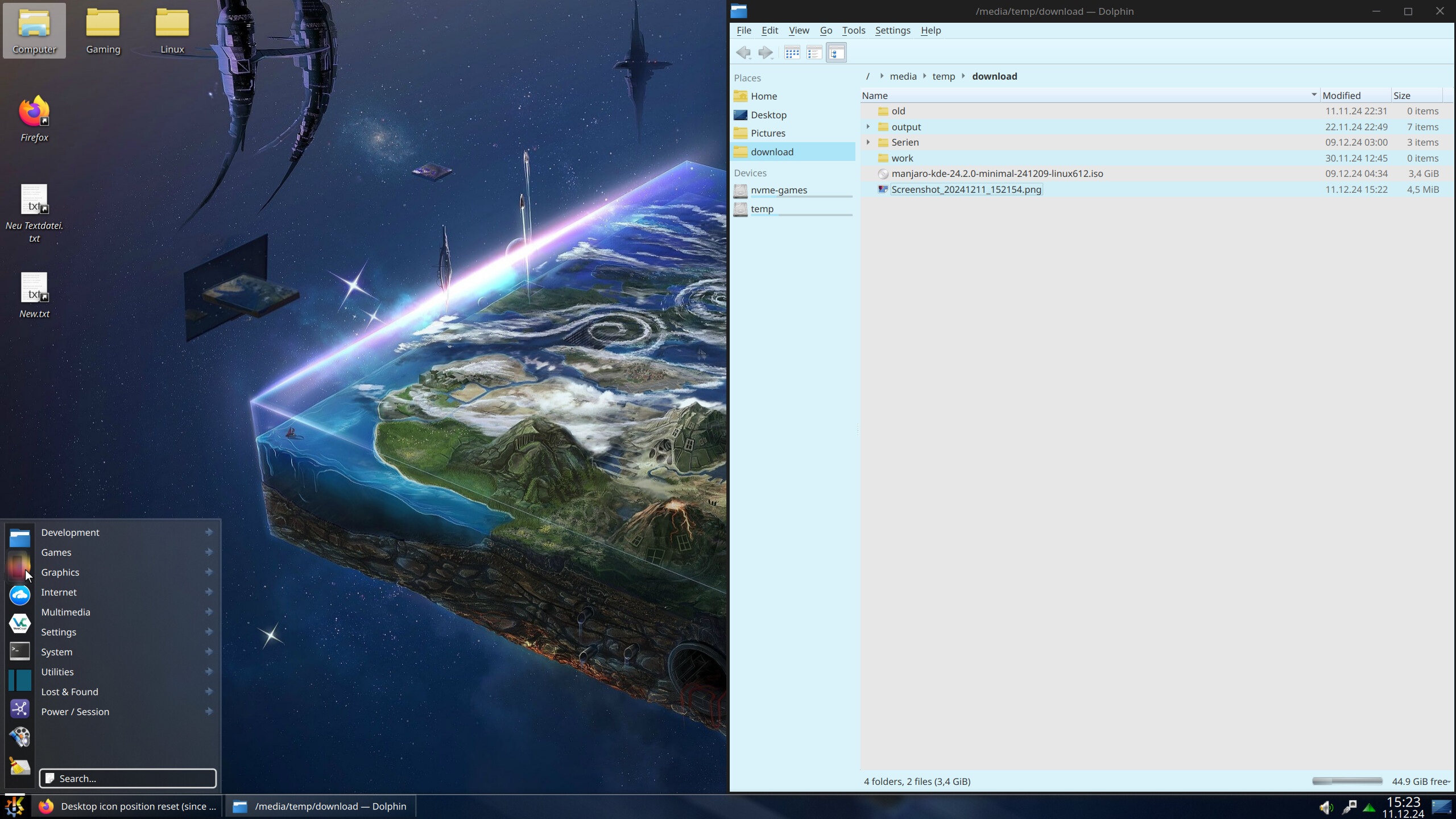Image resolution: width=1456 pixels, height=819 pixels.
Task: Launch the blue cloud favorite in launcher
Action: 20,595
